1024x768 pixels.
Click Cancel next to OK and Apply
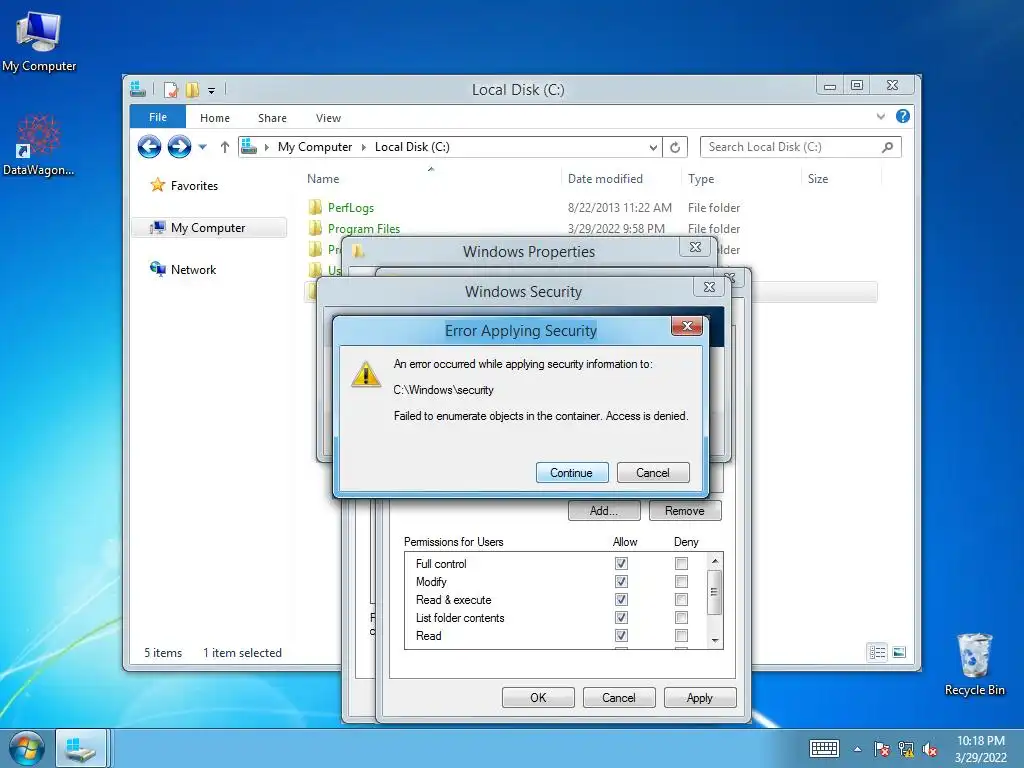618,697
